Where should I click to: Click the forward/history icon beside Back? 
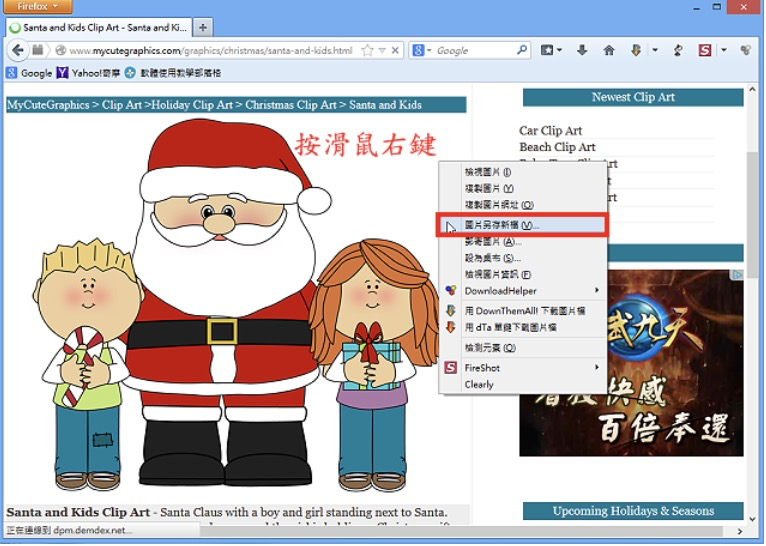38,50
